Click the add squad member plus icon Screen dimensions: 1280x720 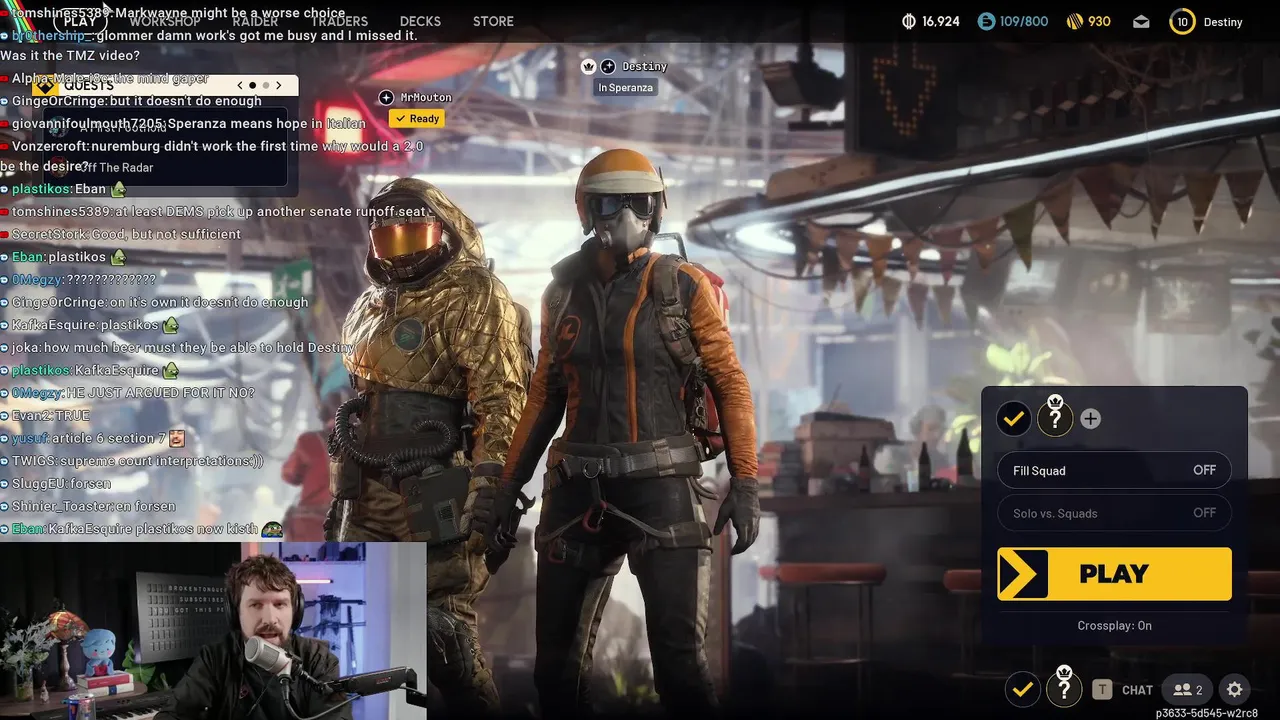(x=1090, y=419)
